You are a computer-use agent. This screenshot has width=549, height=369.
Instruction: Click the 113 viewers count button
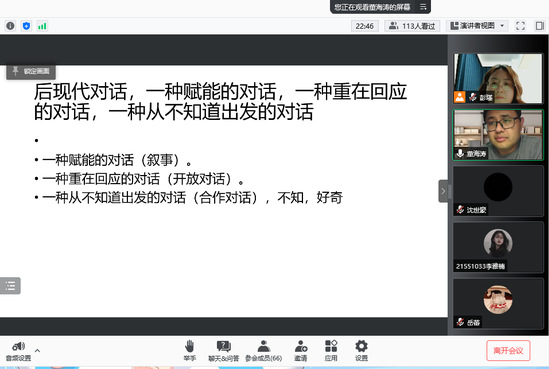412,26
